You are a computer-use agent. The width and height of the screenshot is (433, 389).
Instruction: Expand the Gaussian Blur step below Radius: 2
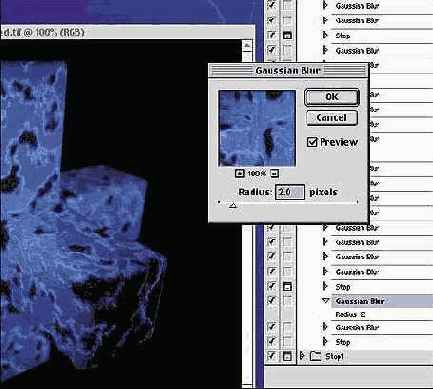pos(325,327)
